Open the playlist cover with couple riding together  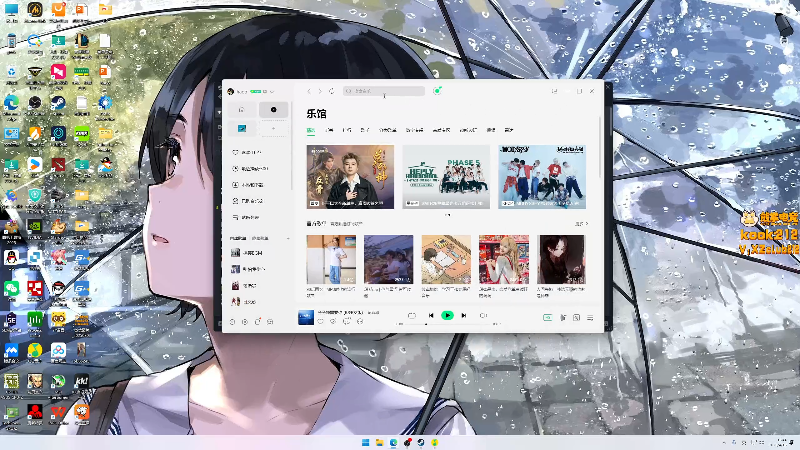[388, 259]
